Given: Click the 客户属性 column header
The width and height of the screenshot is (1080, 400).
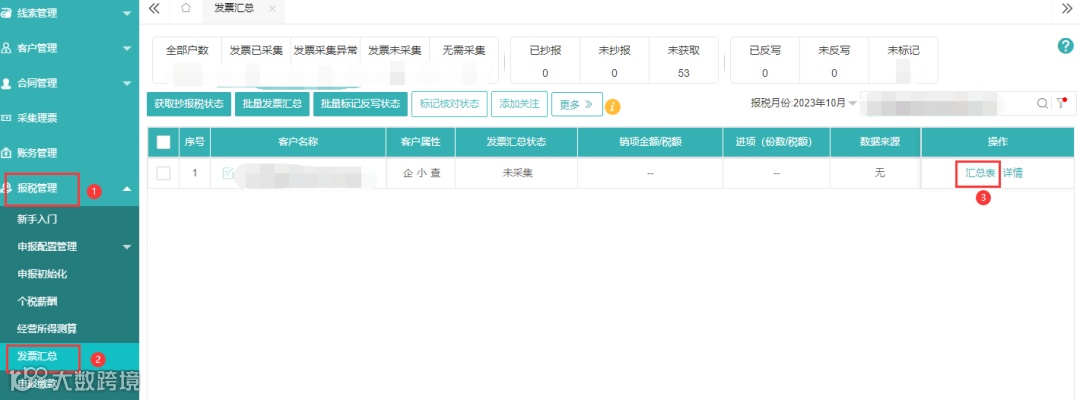Looking at the screenshot, I should (x=421, y=142).
